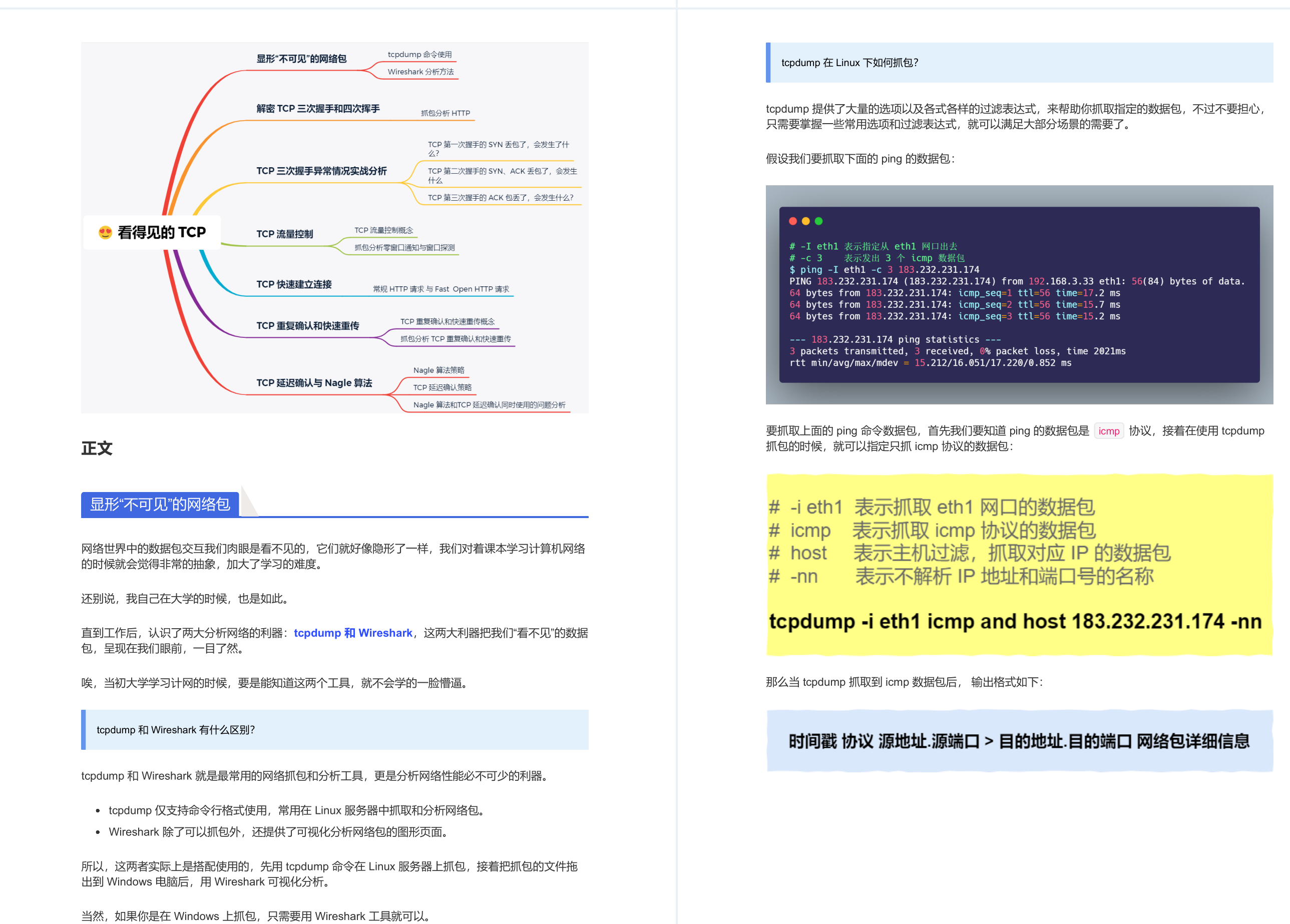
Task: Click terminal line PING 183.232.231.174 from 192.168.3.33
Action: coord(1017,281)
